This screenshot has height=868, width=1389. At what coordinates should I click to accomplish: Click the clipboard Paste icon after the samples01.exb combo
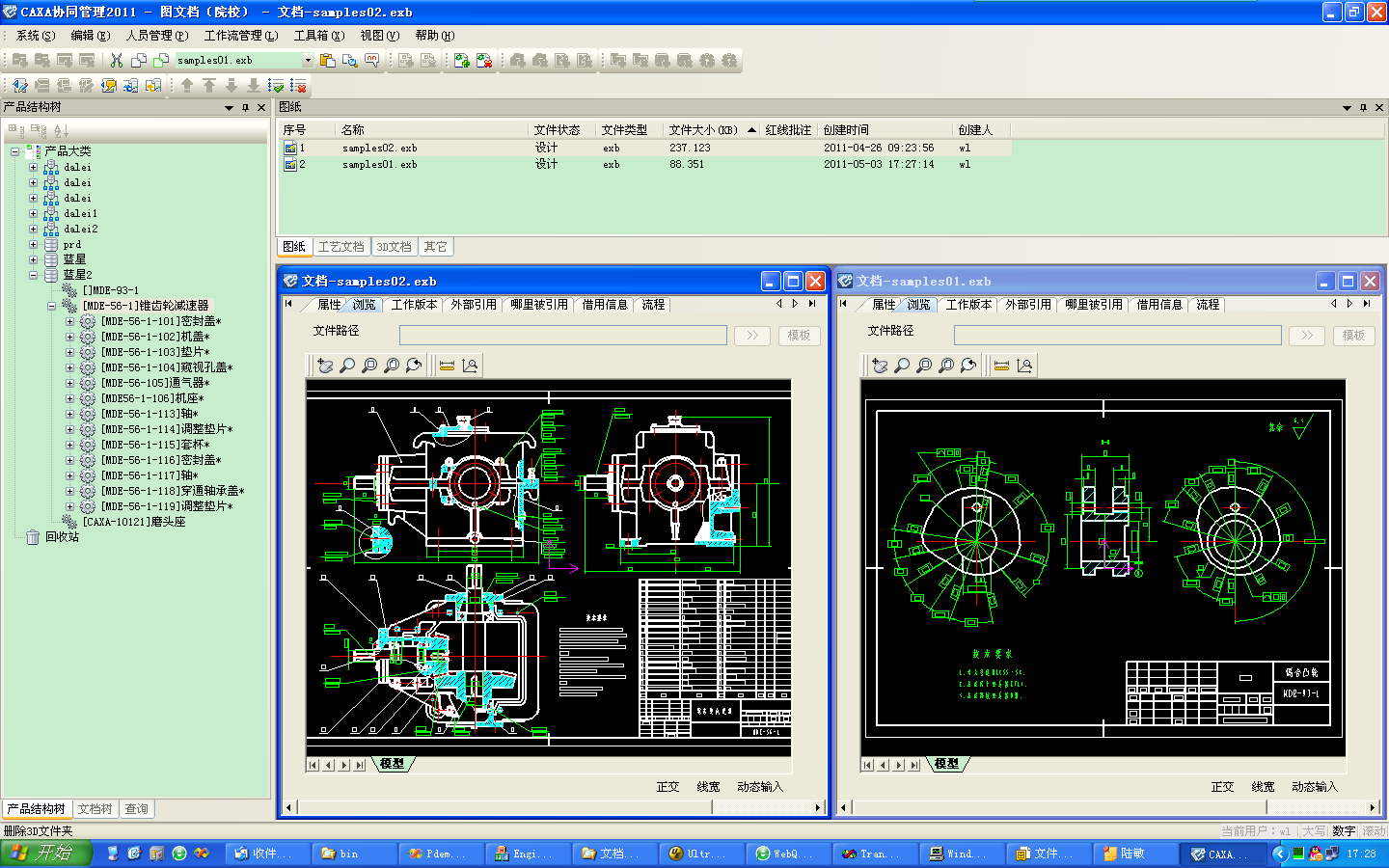328,60
